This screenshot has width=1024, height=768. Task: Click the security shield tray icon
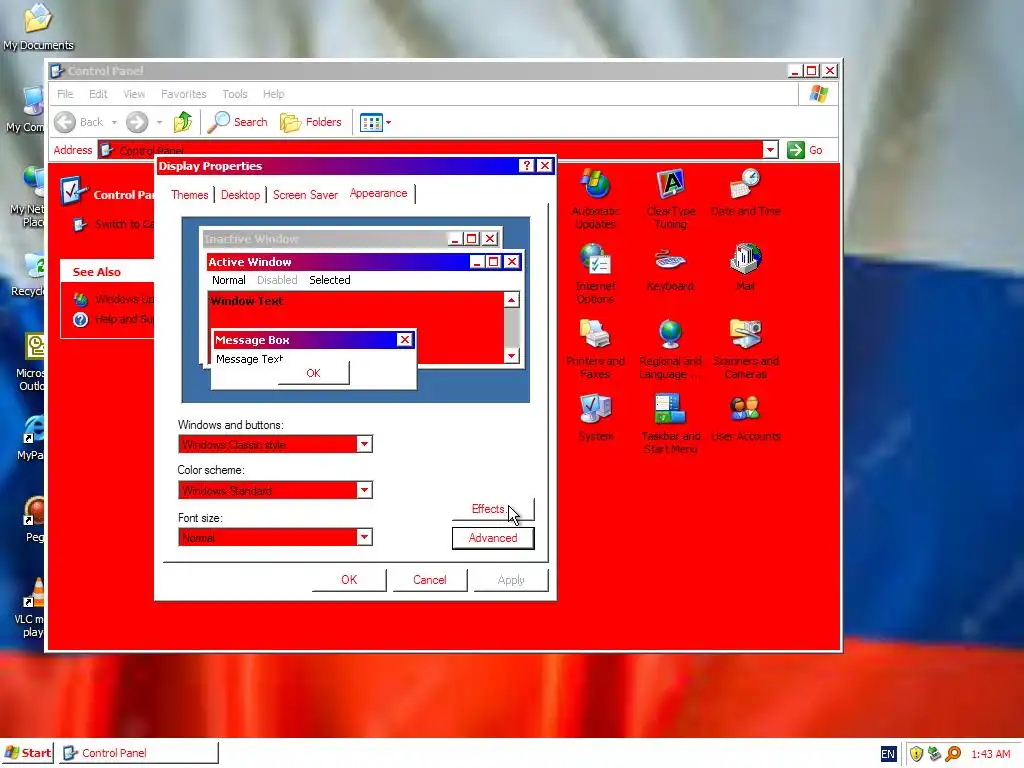[916, 754]
